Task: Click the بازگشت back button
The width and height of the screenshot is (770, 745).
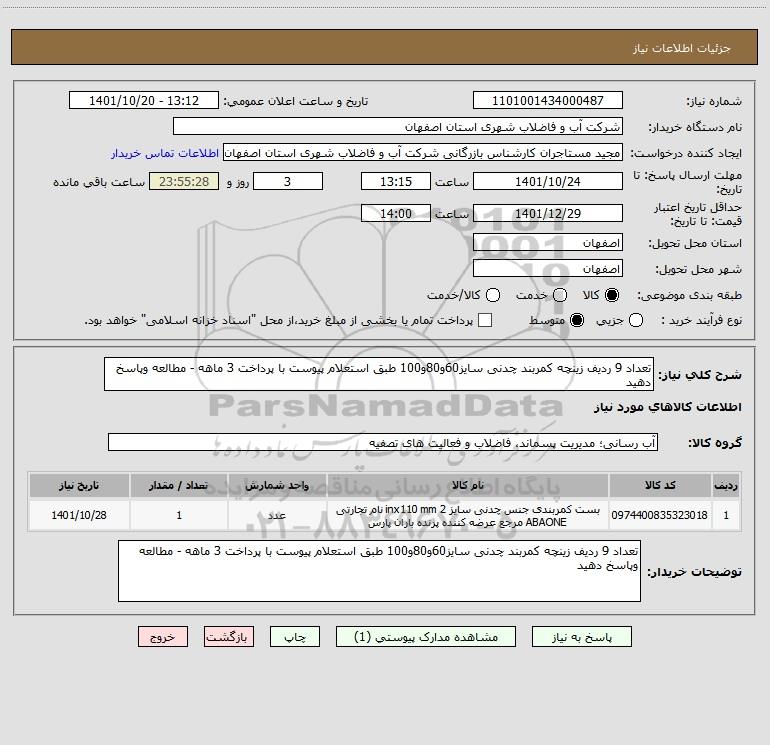Action: [x=229, y=637]
